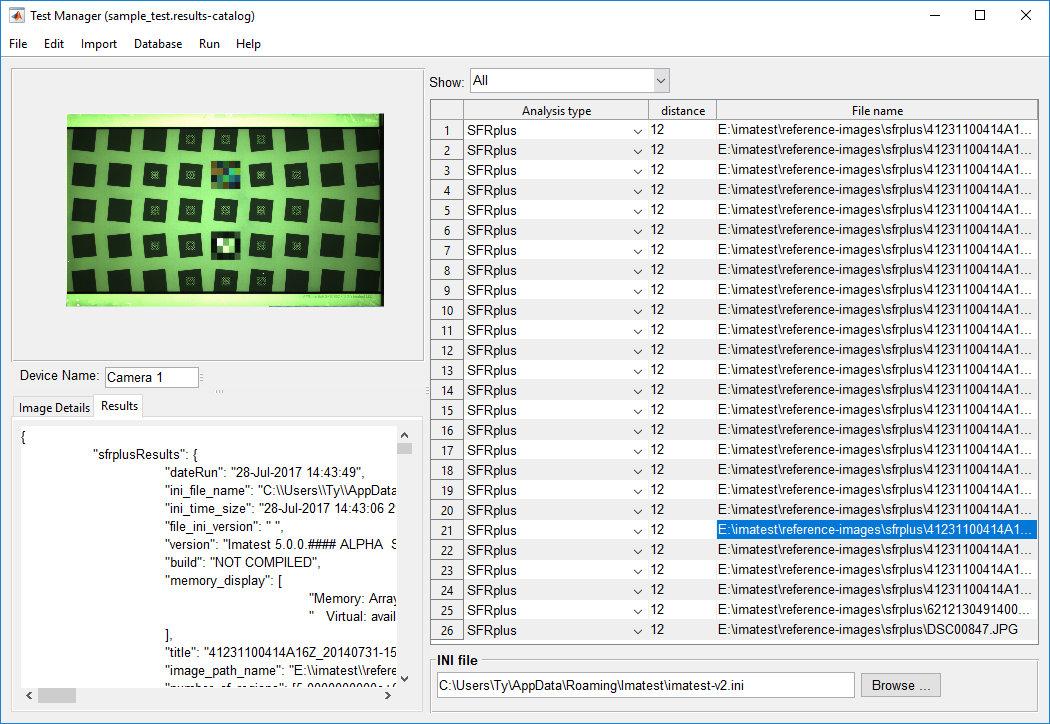The image size is (1050, 724).
Task: Click the Device Name input field
Action: click(152, 377)
